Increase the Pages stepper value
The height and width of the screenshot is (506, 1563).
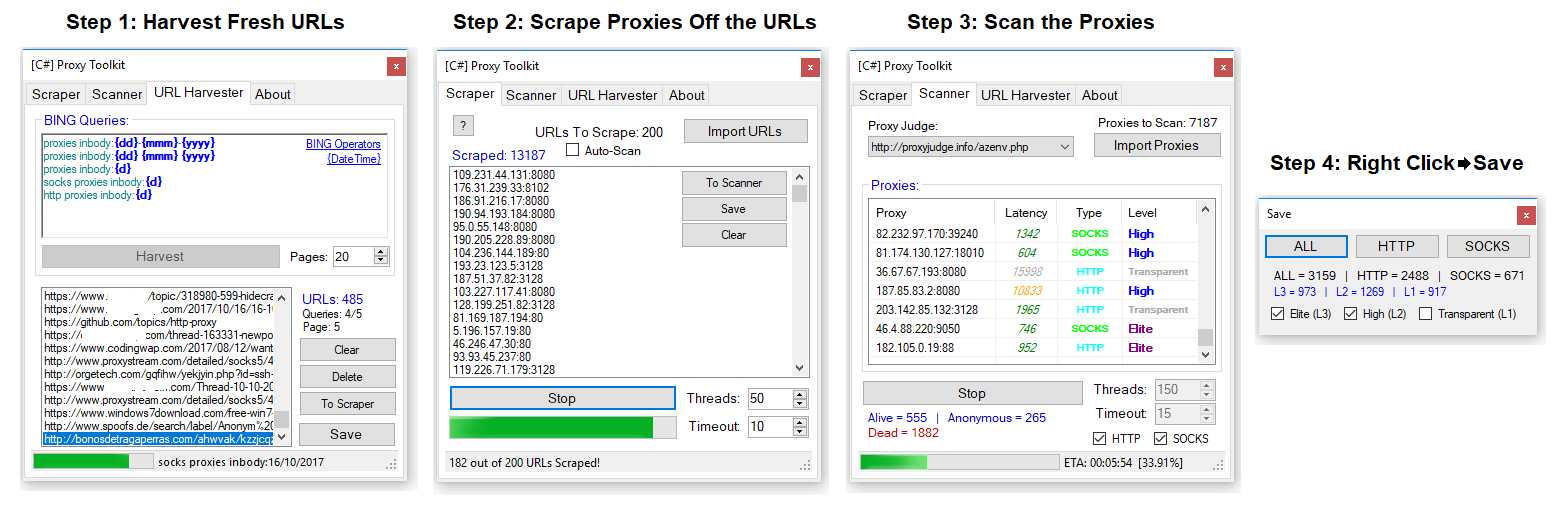(x=380, y=252)
